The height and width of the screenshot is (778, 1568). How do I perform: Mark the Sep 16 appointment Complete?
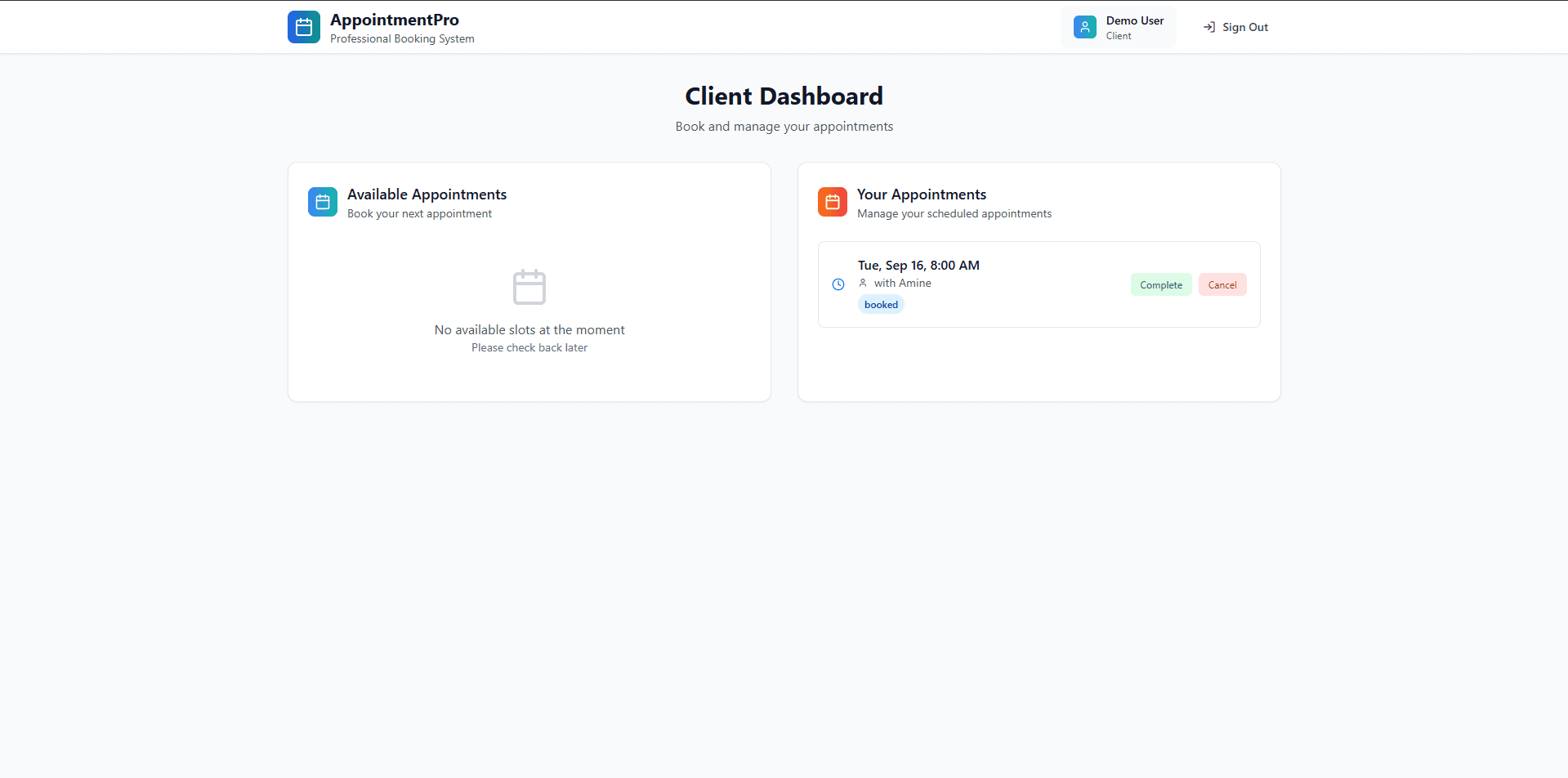(x=1161, y=284)
